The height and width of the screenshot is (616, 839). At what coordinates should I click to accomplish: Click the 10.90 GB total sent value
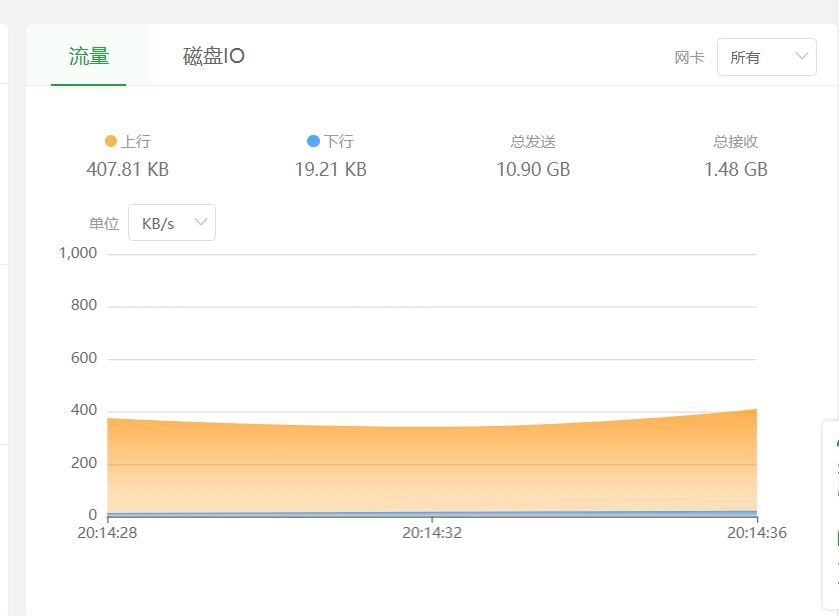[x=533, y=170]
